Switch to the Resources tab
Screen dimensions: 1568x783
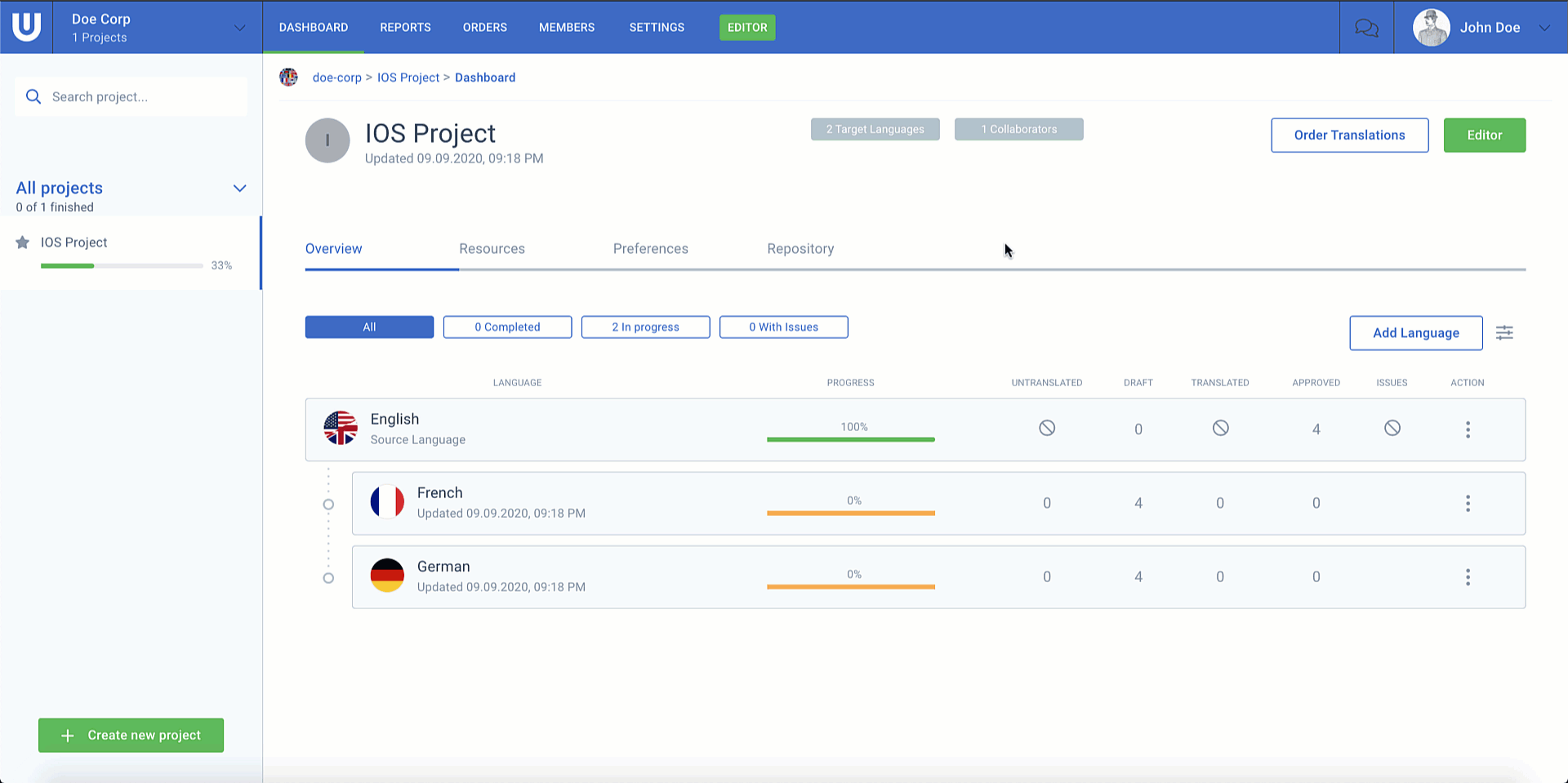pyautogui.click(x=492, y=249)
